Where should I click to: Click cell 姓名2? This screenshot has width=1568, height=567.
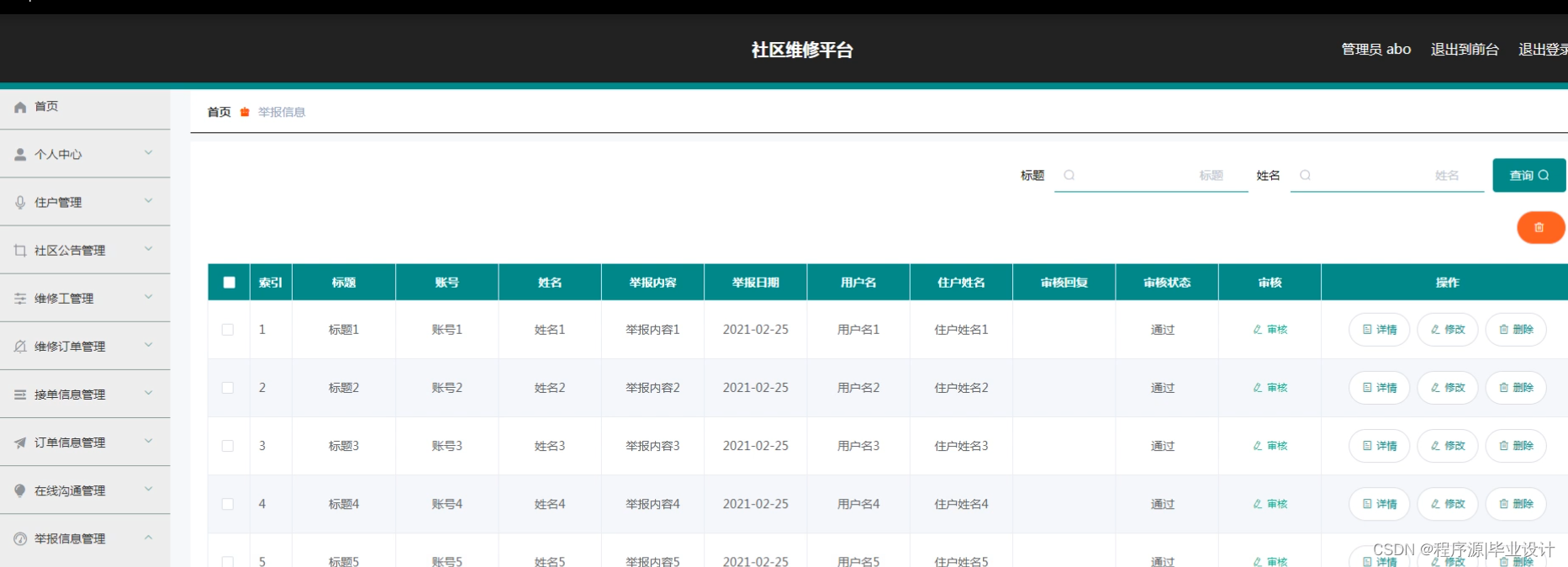pos(550,388)
